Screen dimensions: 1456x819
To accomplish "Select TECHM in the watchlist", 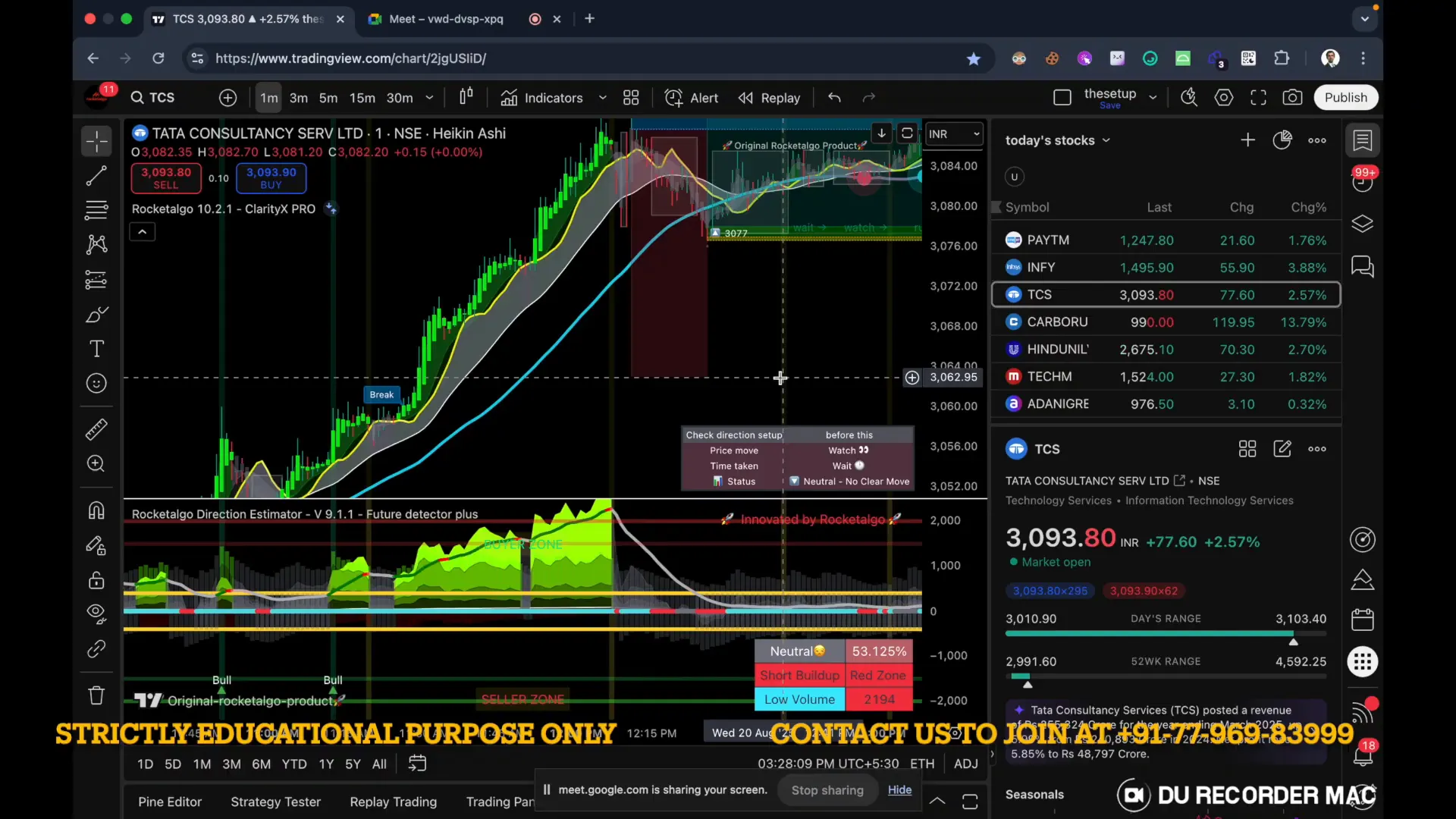I will pos(1166,377).
